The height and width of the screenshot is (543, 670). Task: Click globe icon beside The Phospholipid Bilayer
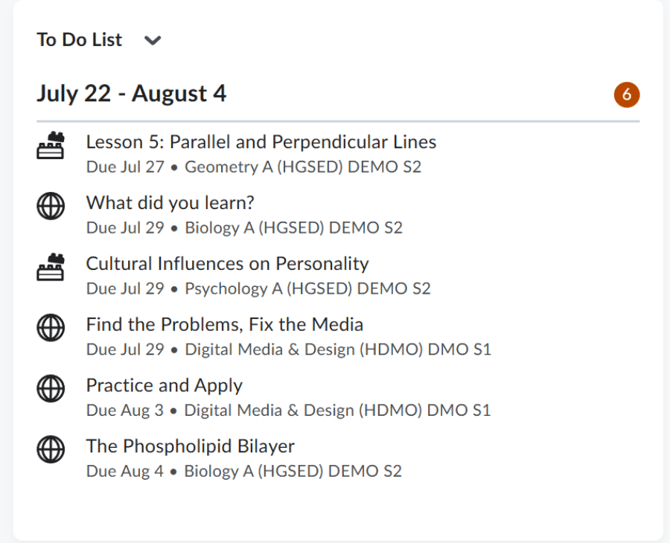(50, 449)
